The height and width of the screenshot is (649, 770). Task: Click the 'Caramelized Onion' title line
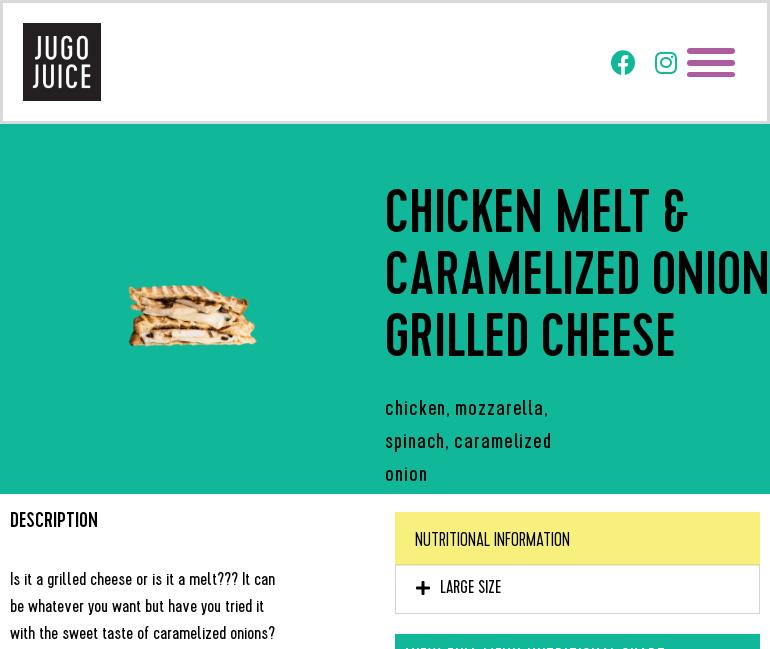click(x=576, y=275)
